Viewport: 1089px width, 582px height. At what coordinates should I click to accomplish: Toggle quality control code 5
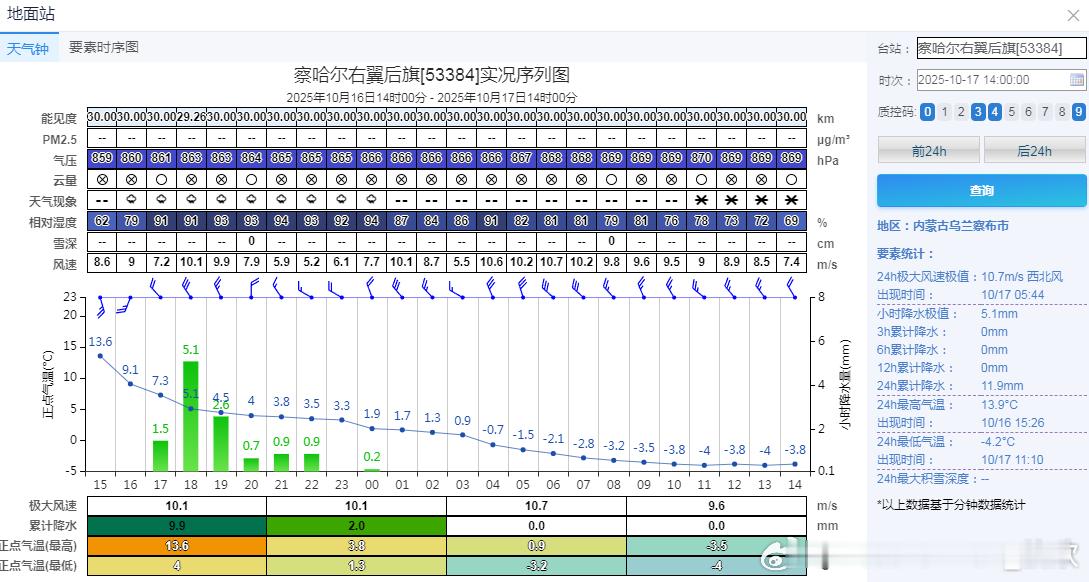click(x=1012, y=112)
